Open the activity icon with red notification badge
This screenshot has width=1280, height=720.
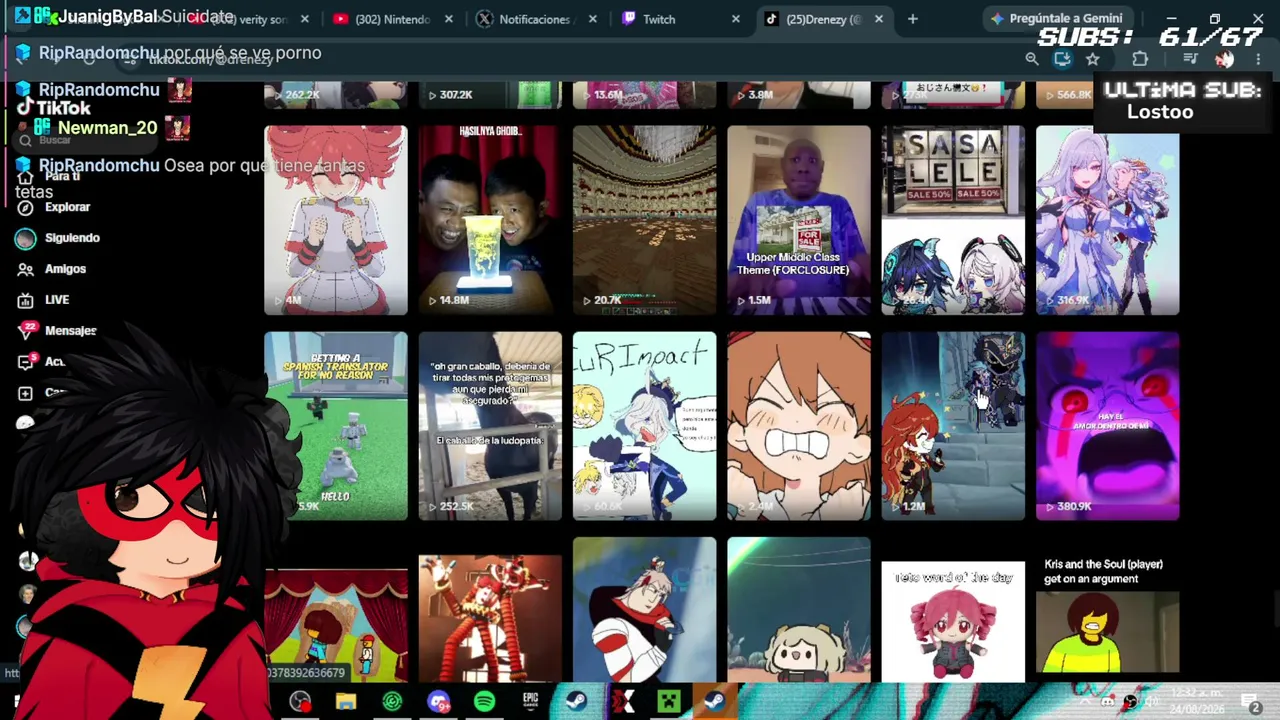tap(26, 362)
